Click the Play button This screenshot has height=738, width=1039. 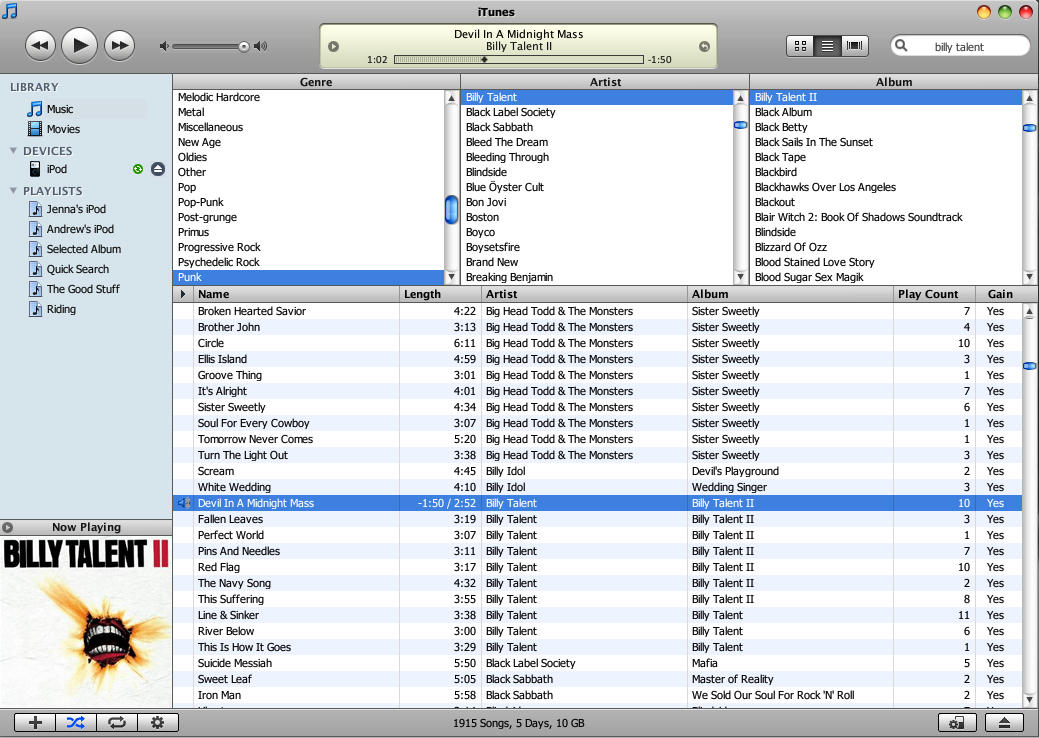pos(80,46)
